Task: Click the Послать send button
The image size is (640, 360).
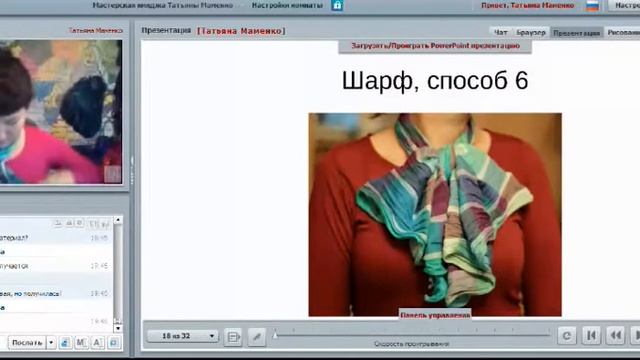Action: (x=27, y=343)
